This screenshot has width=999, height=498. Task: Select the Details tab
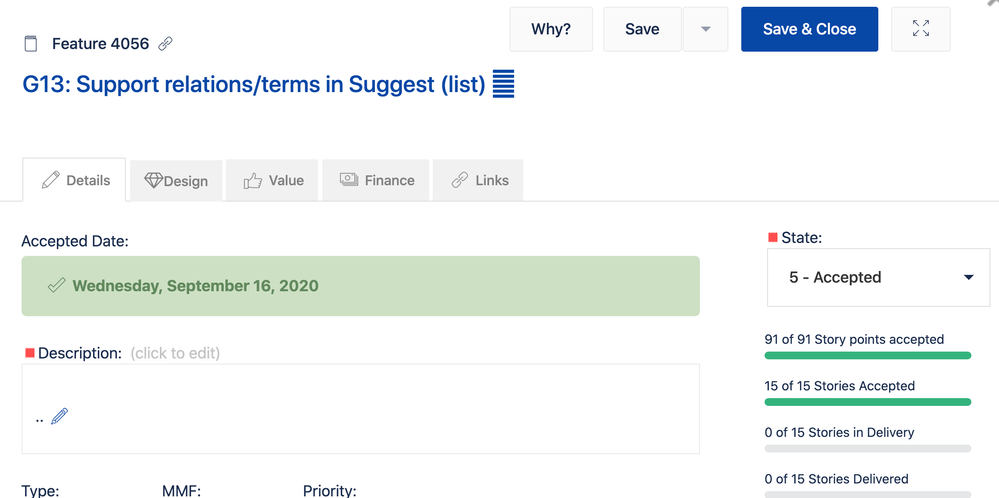[x=75, y=180]
